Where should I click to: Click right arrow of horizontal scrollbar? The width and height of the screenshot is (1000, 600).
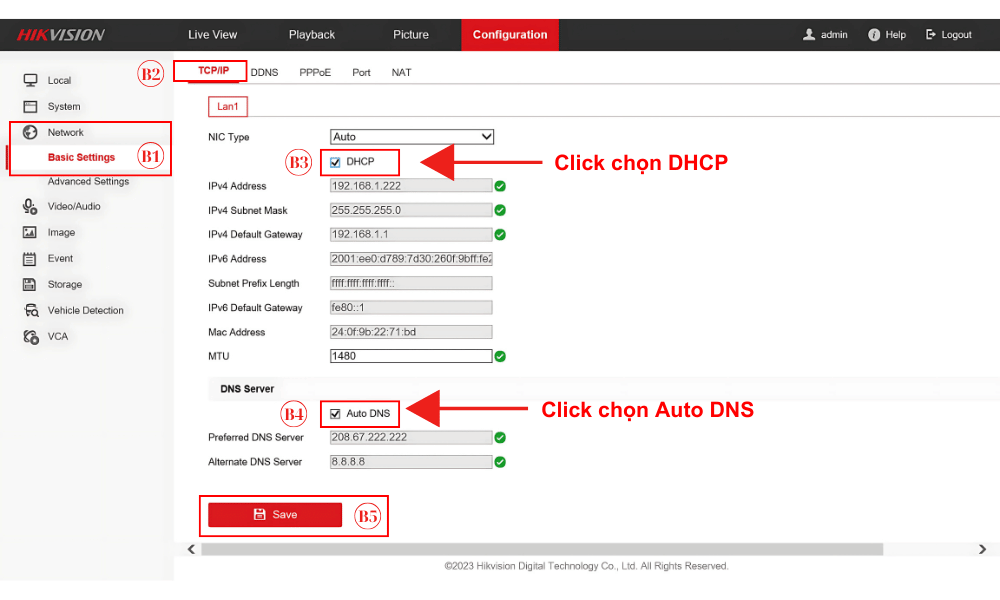pyautogui.click(x=982, y=549)
